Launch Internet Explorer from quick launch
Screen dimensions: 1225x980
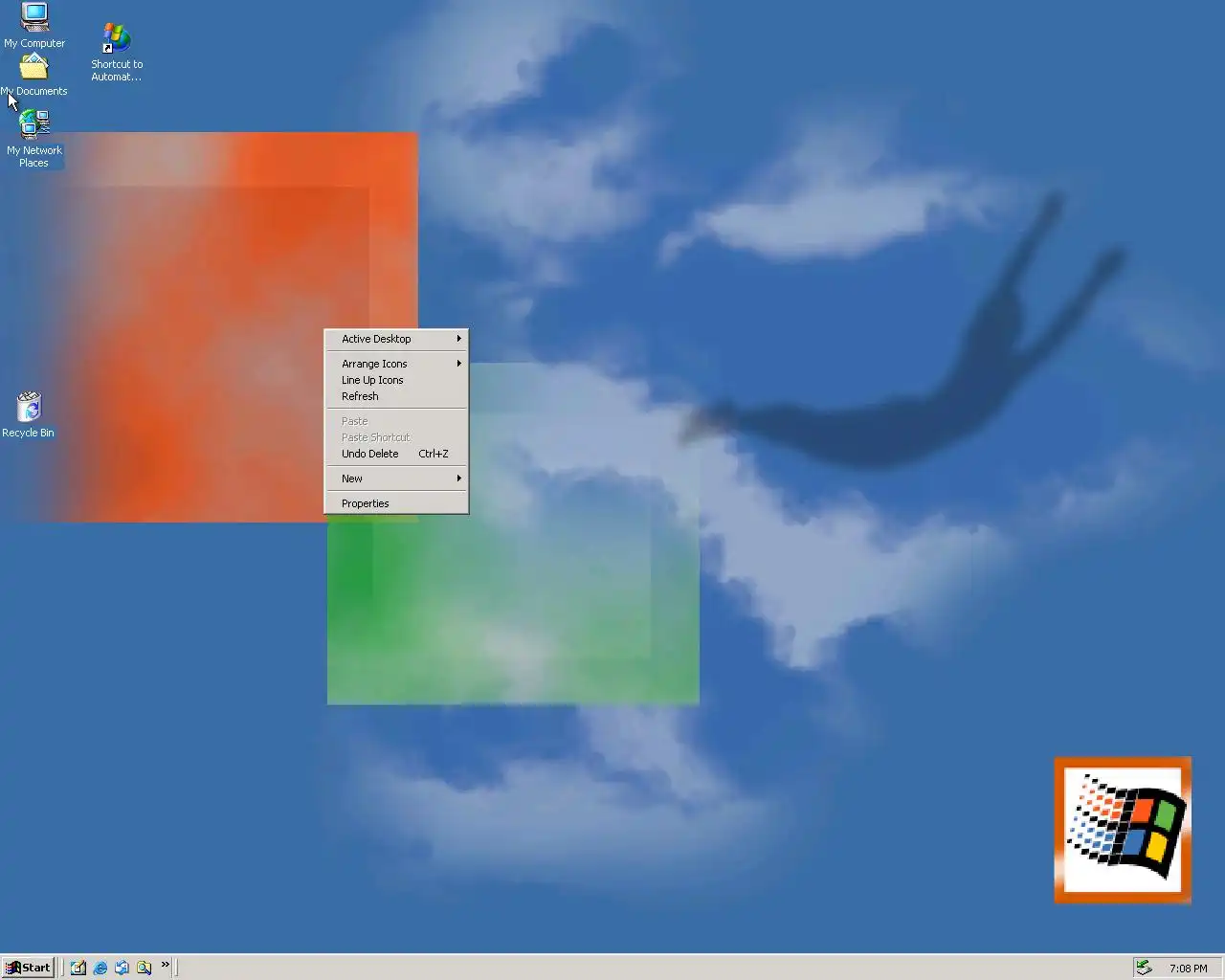[x=100, y=968]
